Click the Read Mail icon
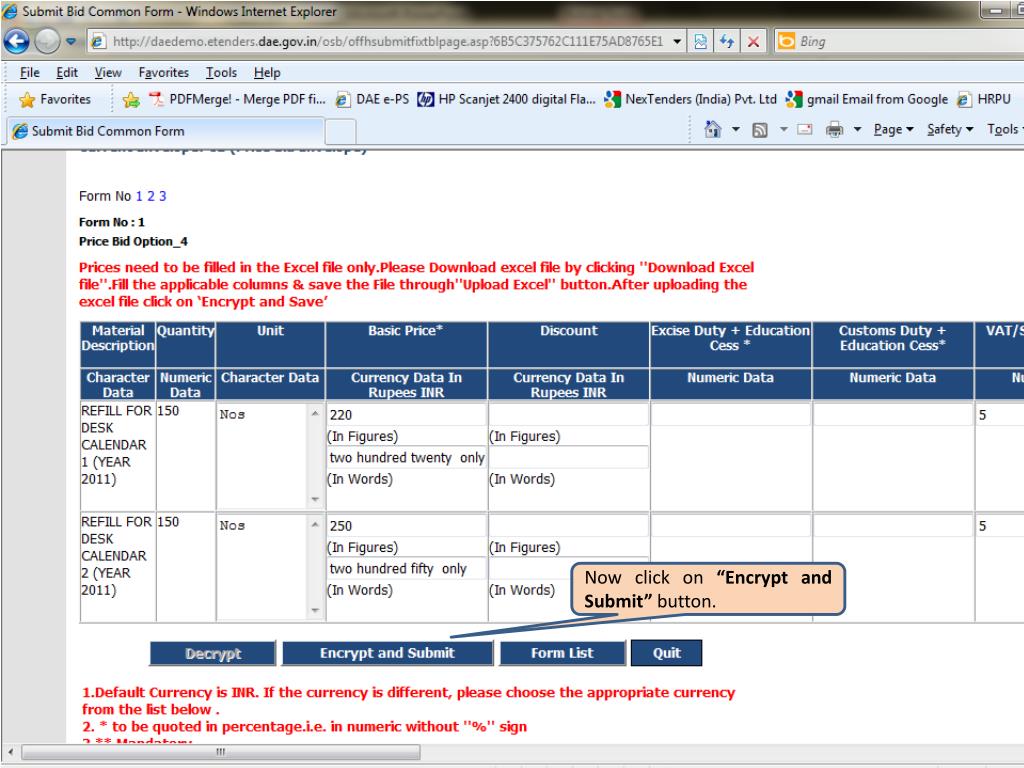The image size is (1024, 768). coord(805,129)
